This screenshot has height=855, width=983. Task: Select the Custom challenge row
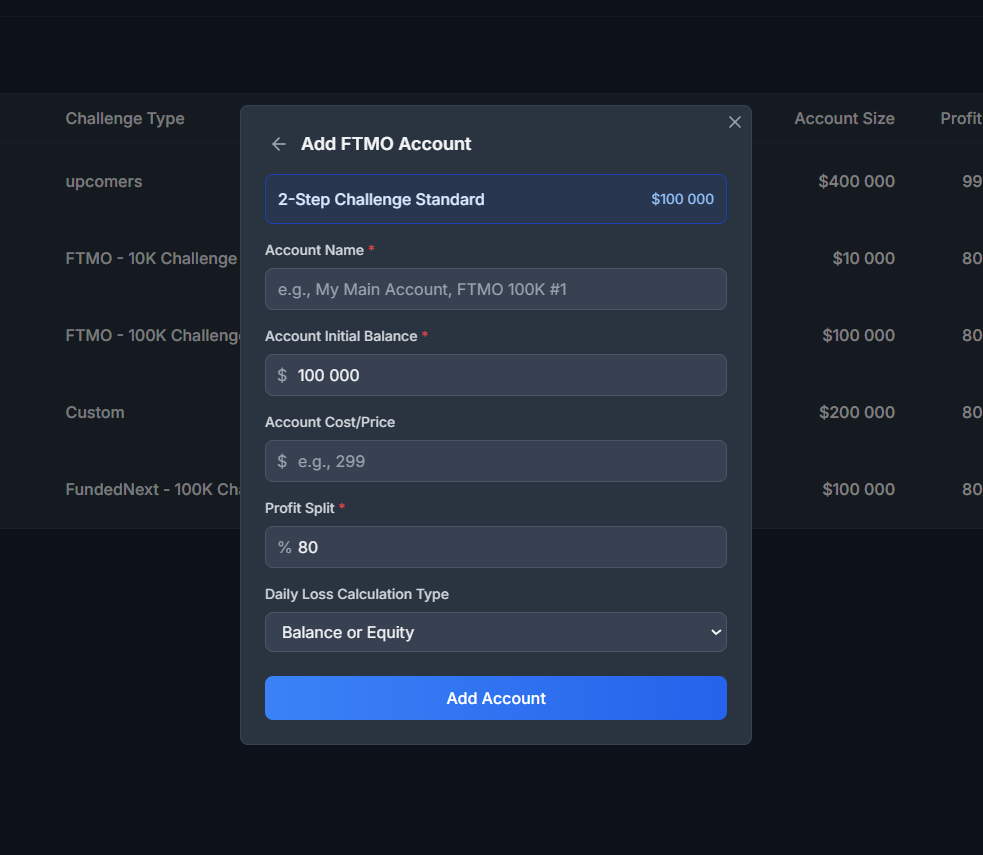click(95, 412)
